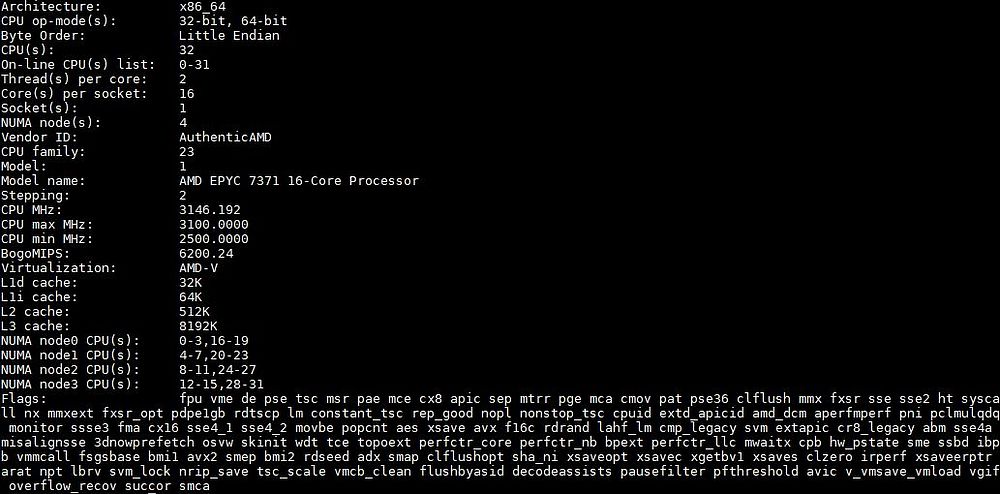Click the 'Flags:' label

tap(24, 399)
